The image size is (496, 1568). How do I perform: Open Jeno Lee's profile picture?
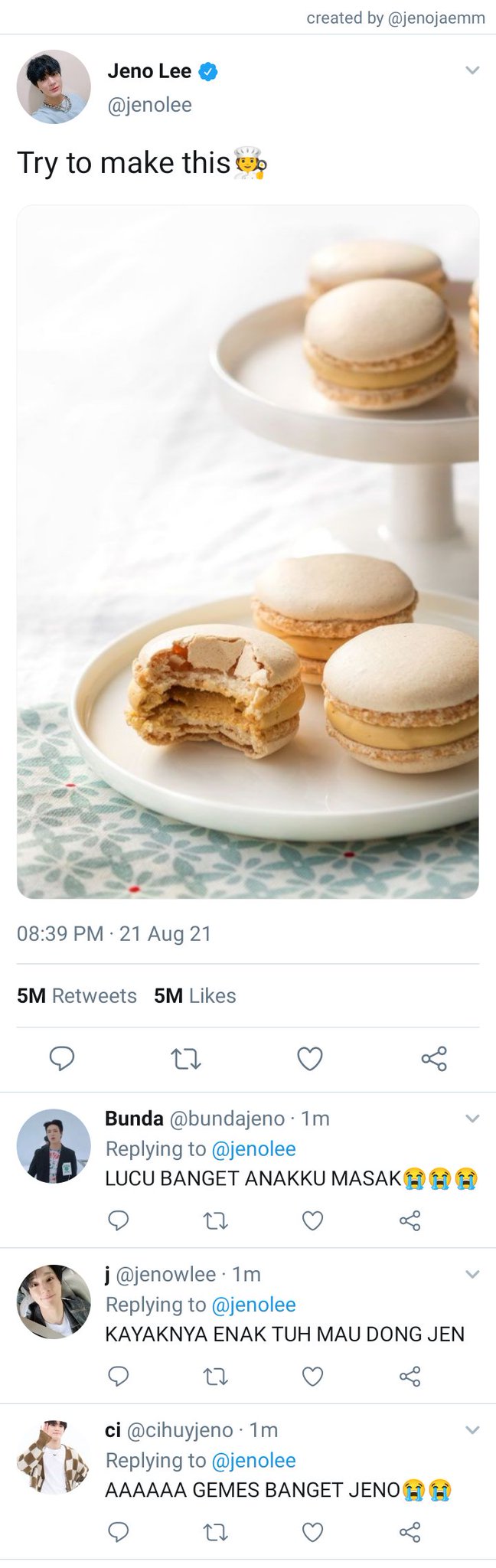click(x=54, y=87)
